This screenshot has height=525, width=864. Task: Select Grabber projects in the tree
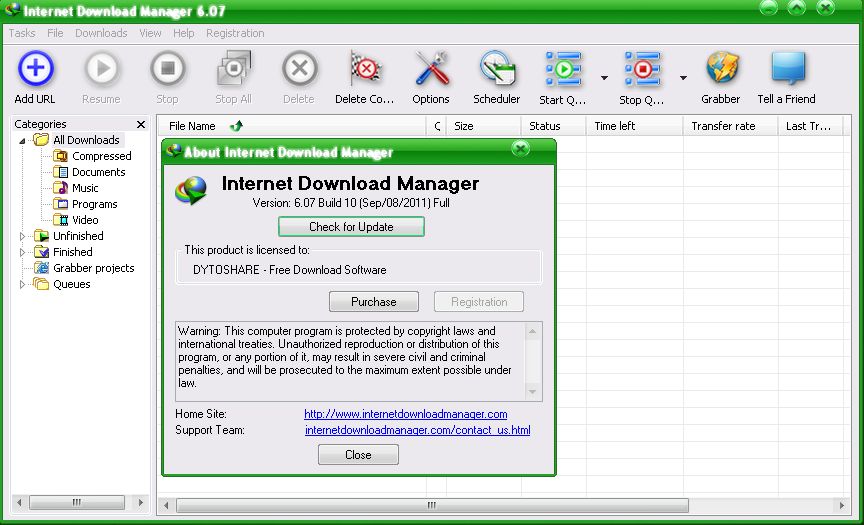coord(94,268)
